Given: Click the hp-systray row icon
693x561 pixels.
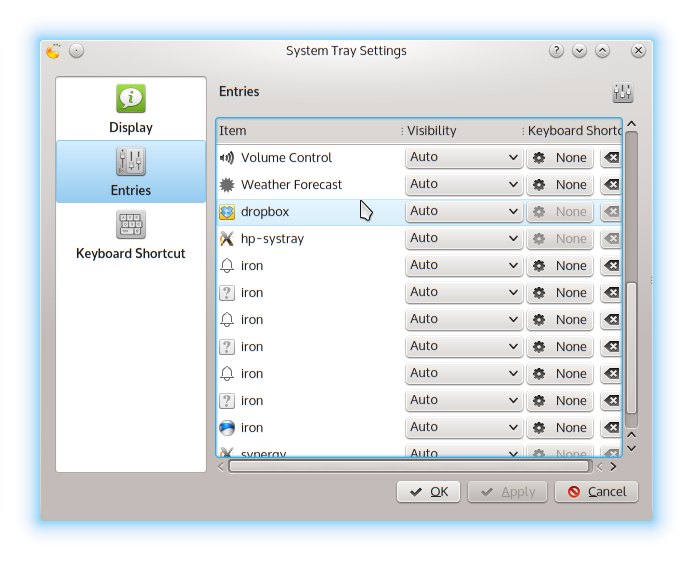Looking at the screenshot, I should (x=227, y=239).
